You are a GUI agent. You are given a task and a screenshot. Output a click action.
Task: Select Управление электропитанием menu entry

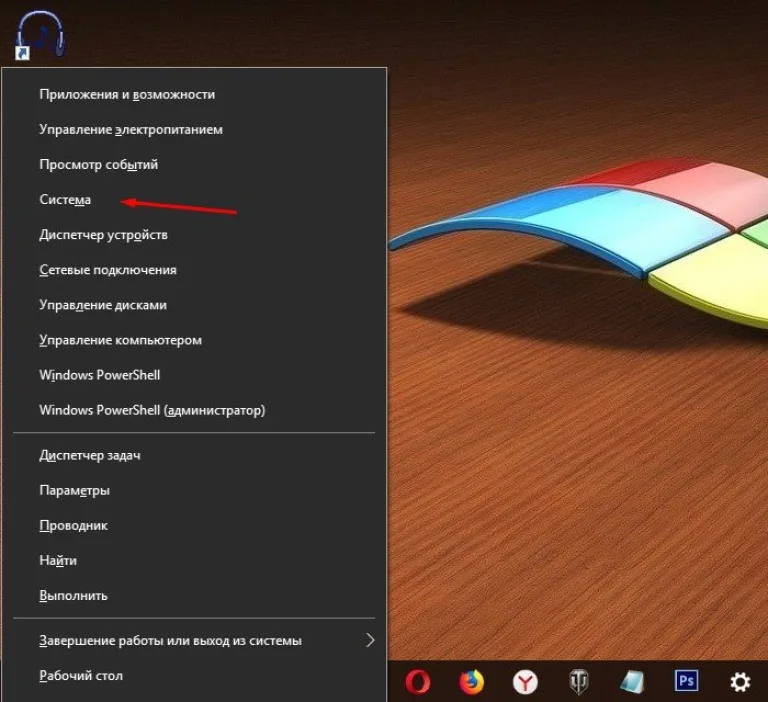(x=194, y=129)
